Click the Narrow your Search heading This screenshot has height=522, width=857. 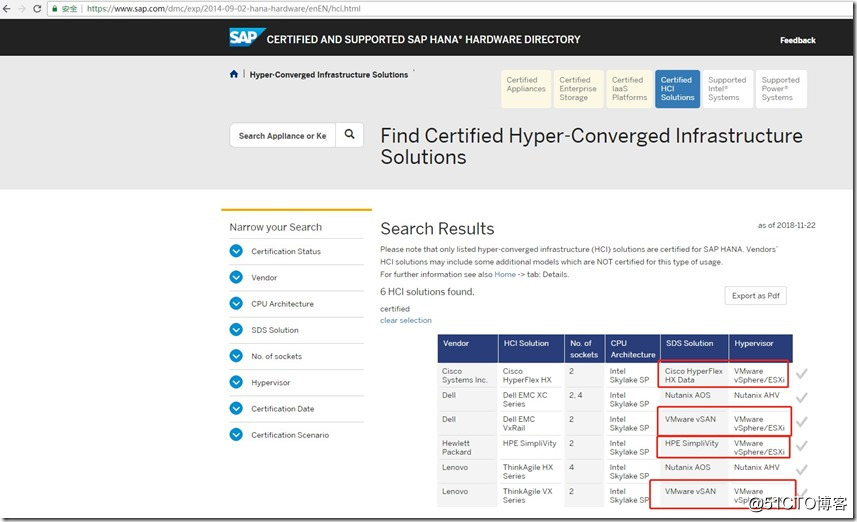[x=275, y=227]
